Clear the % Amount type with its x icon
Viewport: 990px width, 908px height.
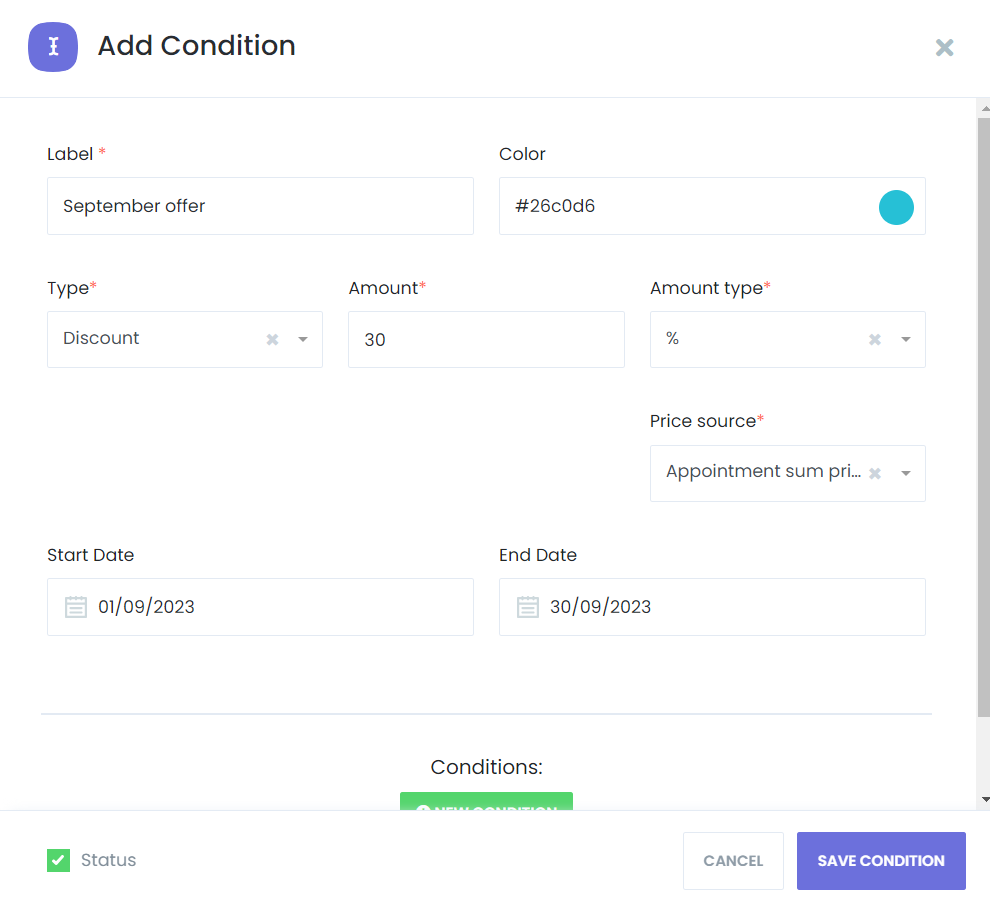pos(873,339)
